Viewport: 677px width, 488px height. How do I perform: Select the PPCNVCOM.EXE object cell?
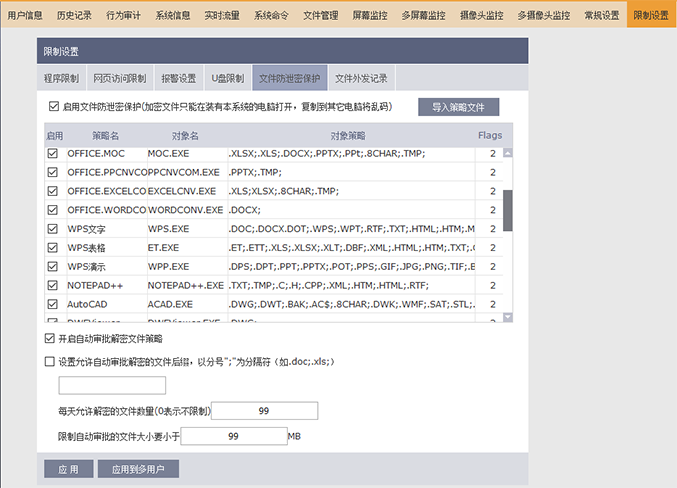pos(187,172)
